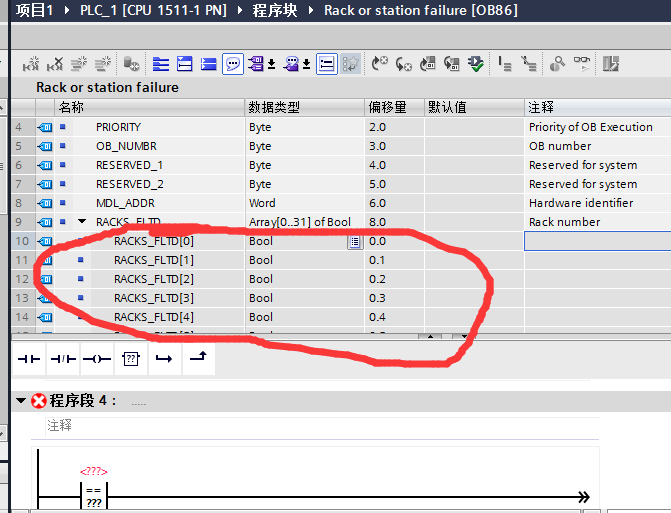Insert an empty box instruction

(131, 359)
